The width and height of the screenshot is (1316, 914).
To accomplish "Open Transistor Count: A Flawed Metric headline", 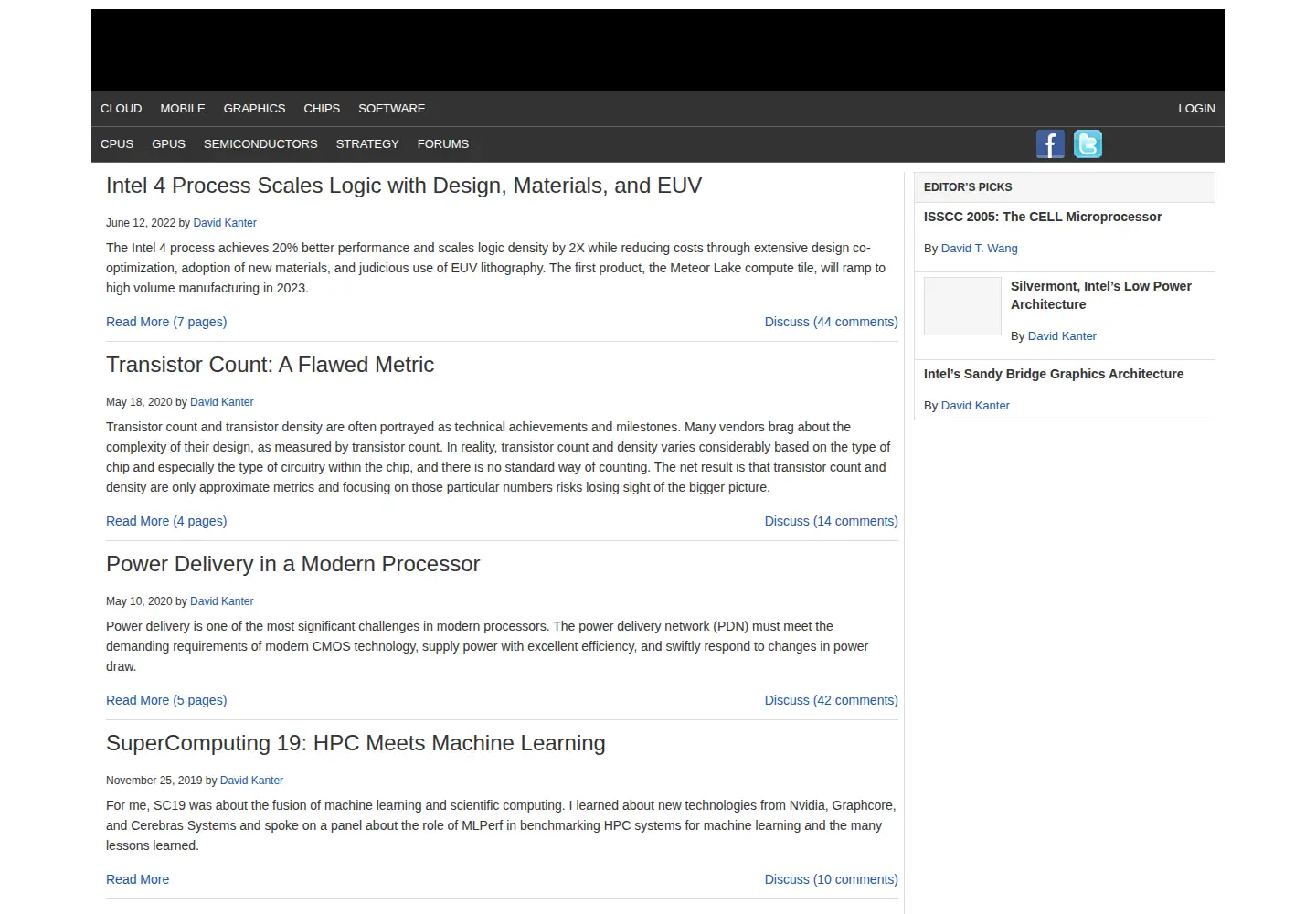I will point(270,365).
